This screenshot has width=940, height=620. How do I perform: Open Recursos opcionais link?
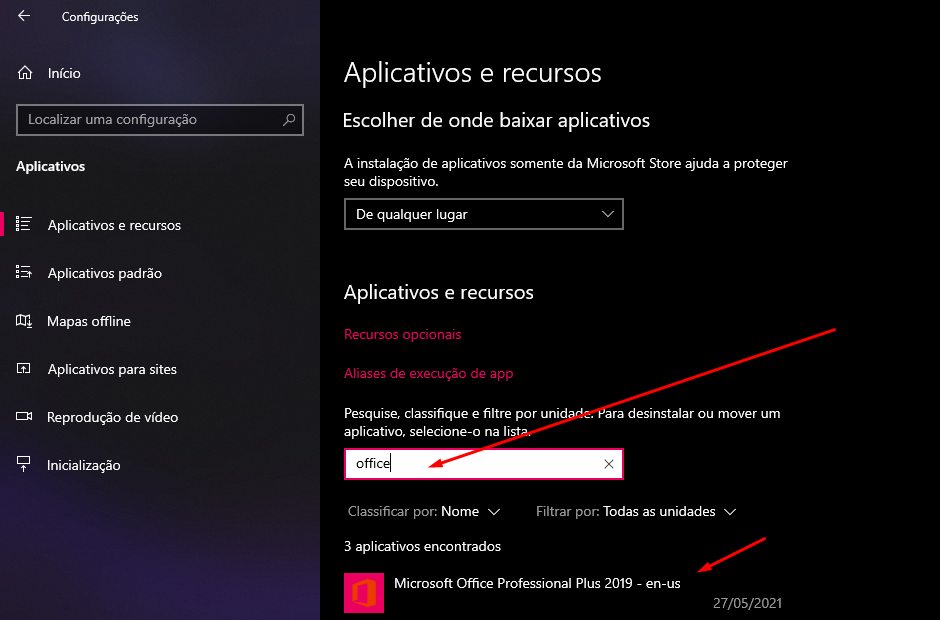(x=402, y=334)
